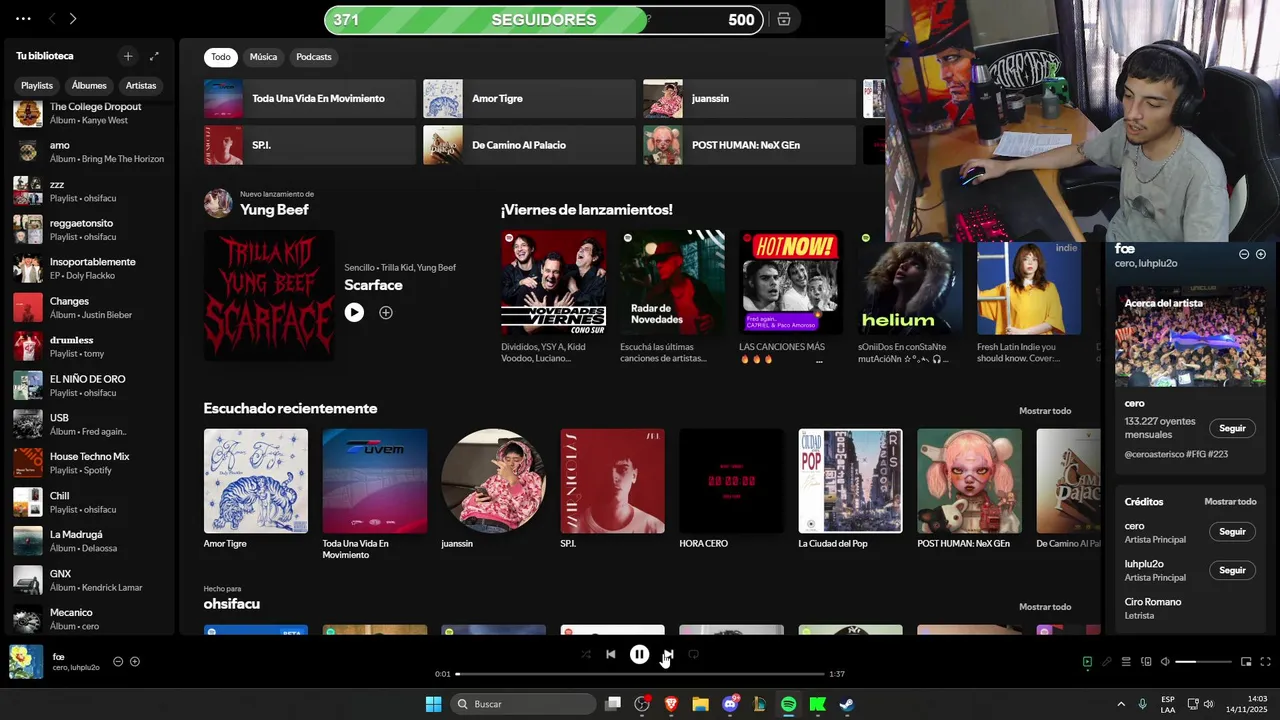This screenshot has height=720, width=1280.
Task: Toggle repeat mode
Action: 693,655
